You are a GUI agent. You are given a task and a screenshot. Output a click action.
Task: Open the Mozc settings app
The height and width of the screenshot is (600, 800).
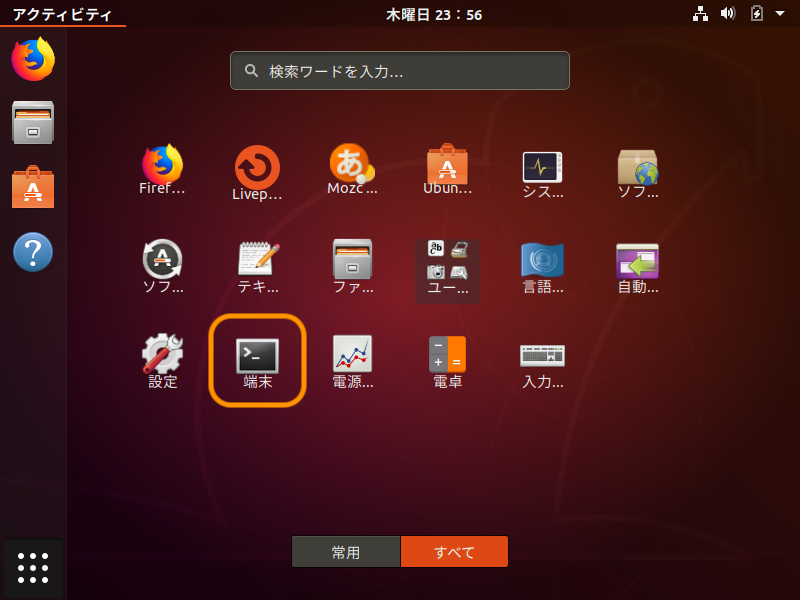coord(352,169)
